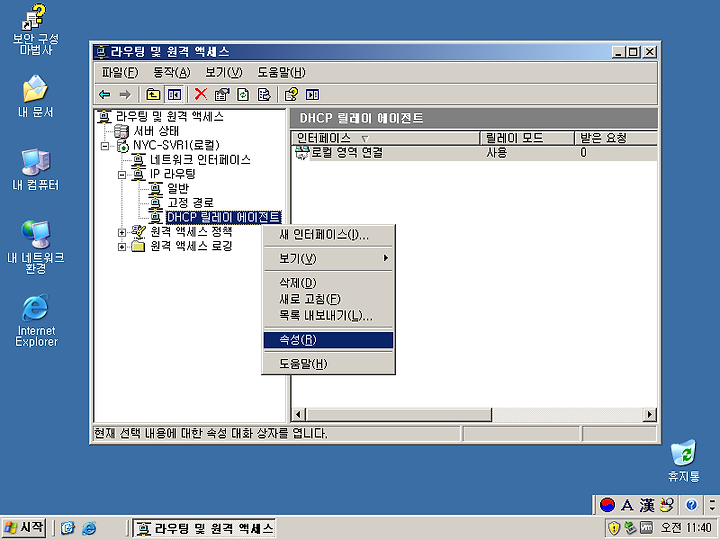Image resolution: width=720 pixels, height=540 pixels.
Task: Click the 사용 relay mode cell
Action: pos(497,152)
